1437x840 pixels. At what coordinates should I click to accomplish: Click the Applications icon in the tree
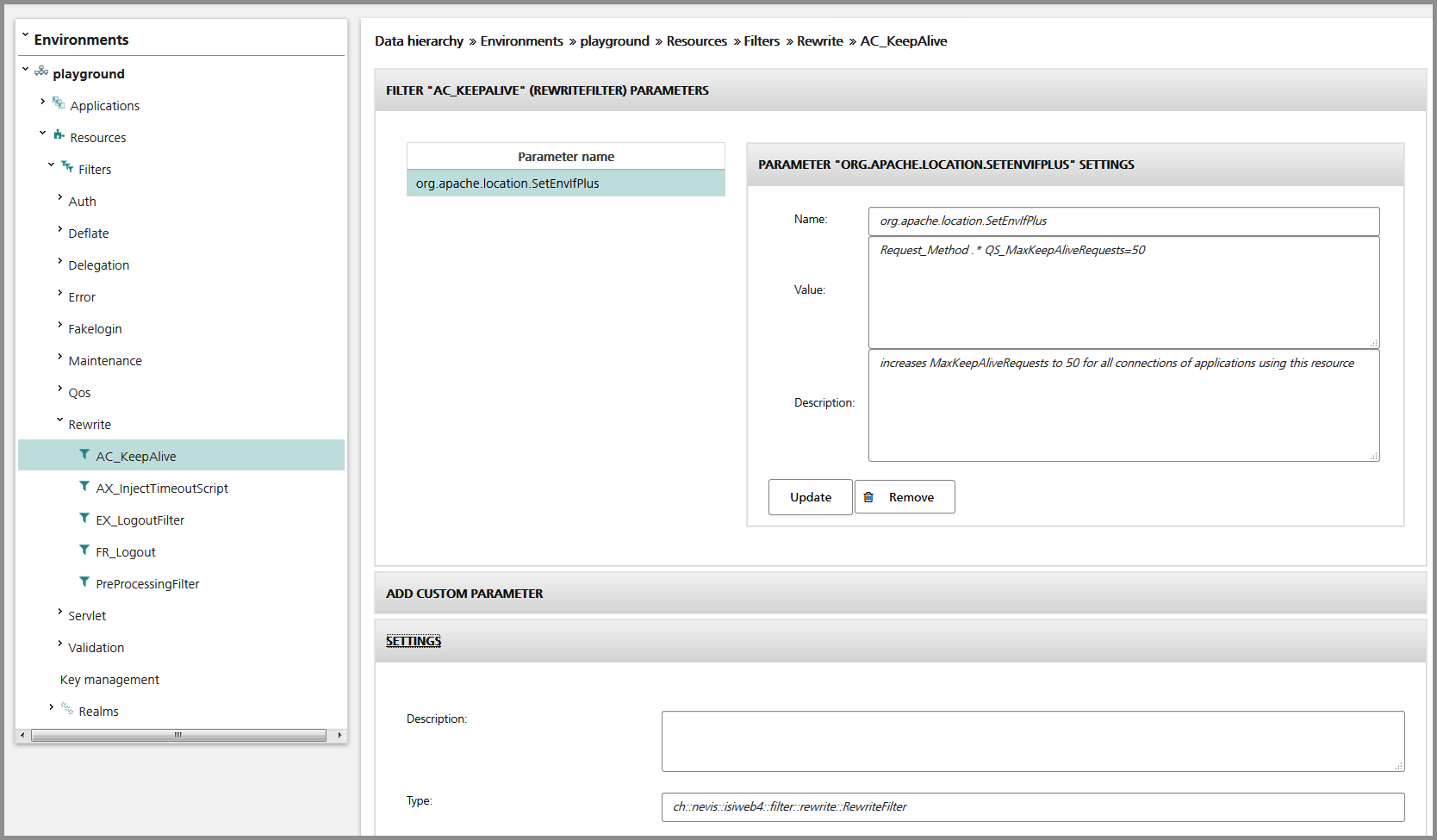coord(59,103)
